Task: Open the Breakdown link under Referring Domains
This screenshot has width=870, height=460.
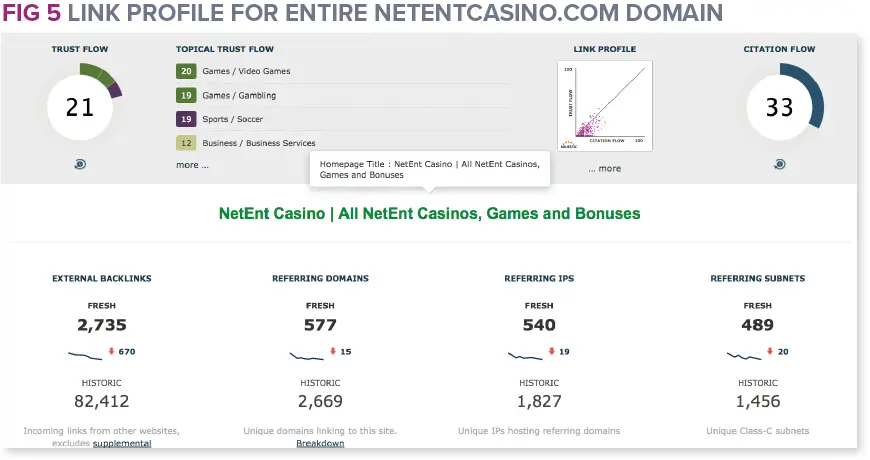Action: click(x=320, y=443)
